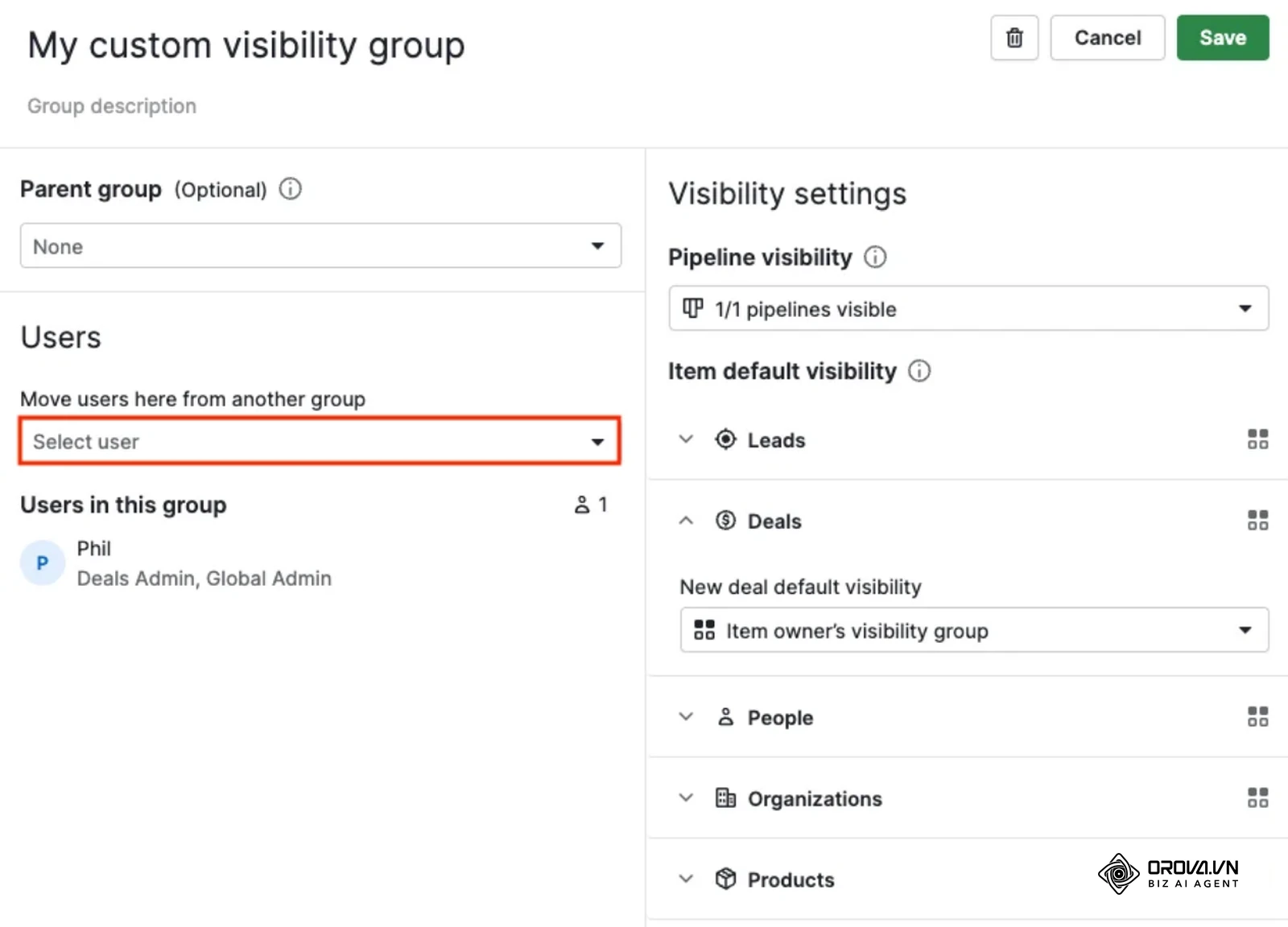Collapse the Deals section chevron
This screenshot has height=927, width=1288.
click(x=686, y=521)
